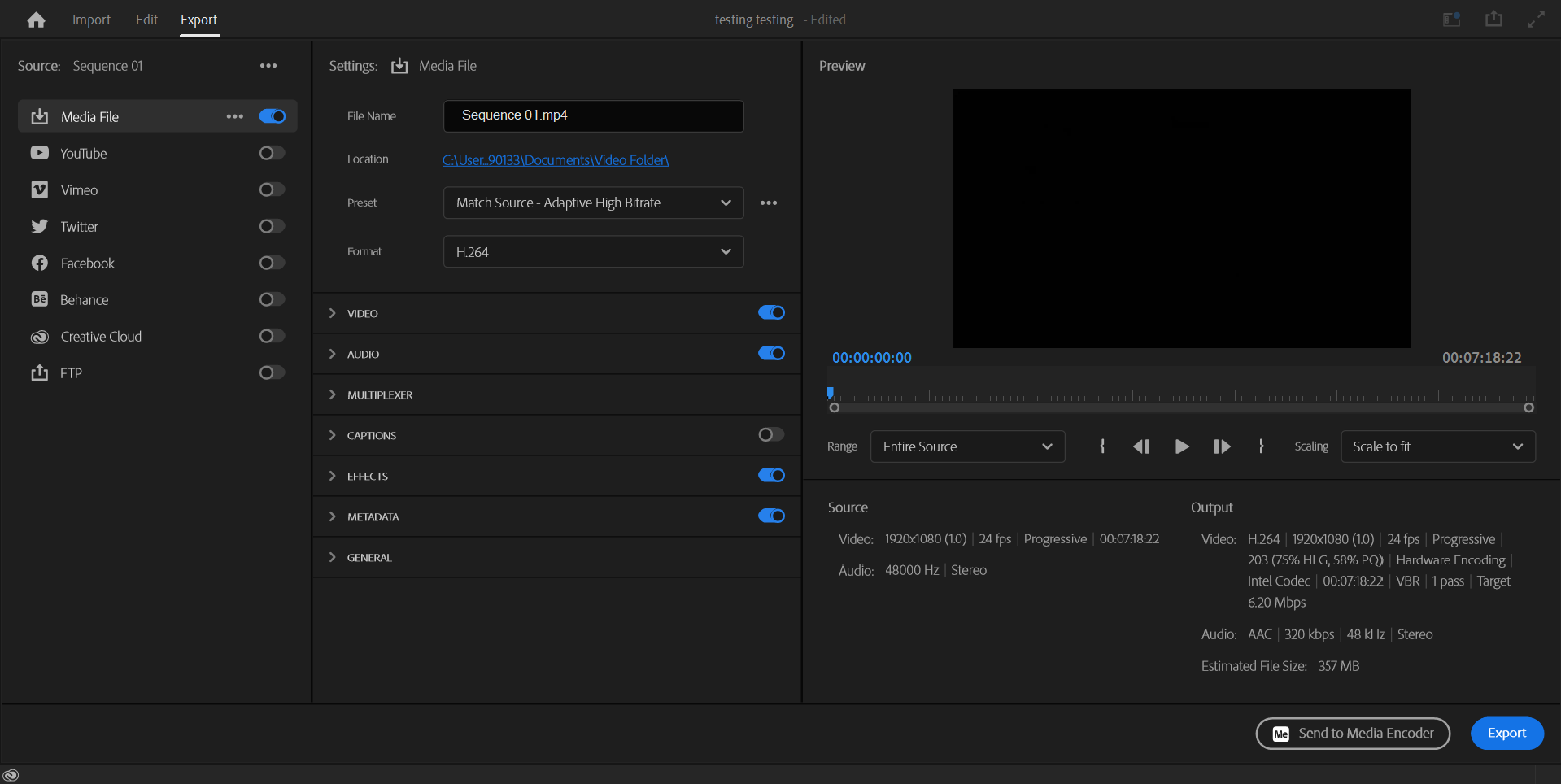Click the Export button
The width and height of the screenshot is (1561, 784).
click(x=1506, y=733)
